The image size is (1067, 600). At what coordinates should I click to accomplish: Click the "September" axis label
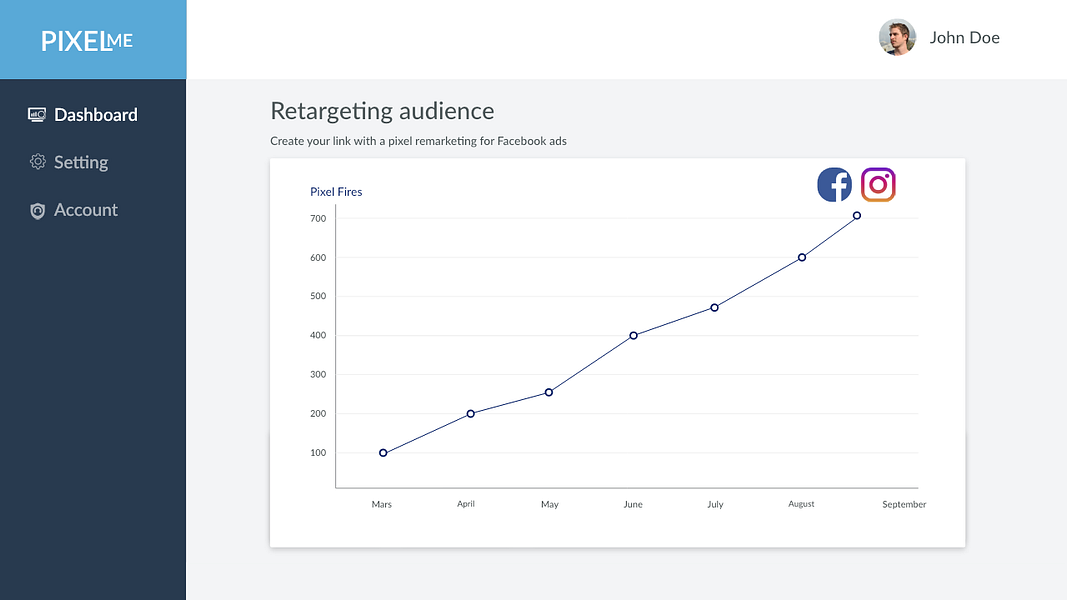(904, 504)
